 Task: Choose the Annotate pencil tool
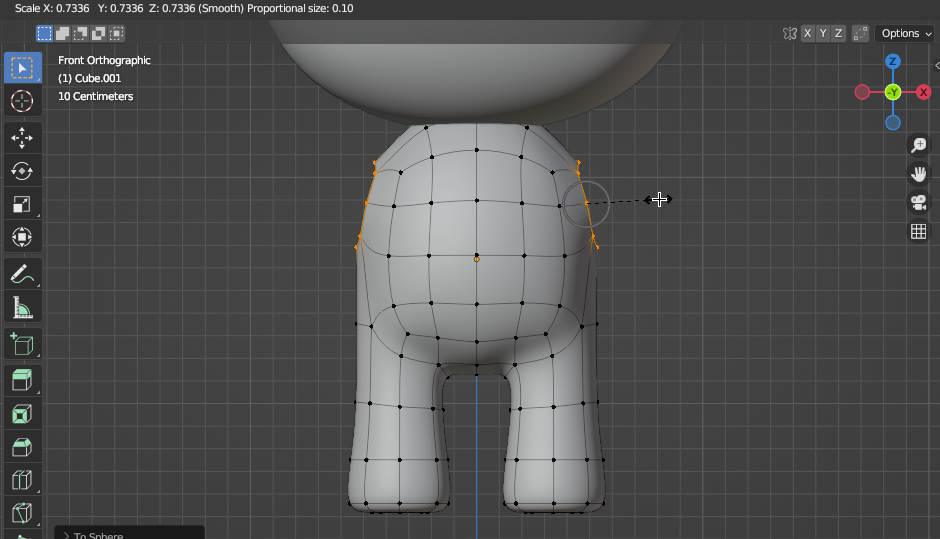[22, 274]
